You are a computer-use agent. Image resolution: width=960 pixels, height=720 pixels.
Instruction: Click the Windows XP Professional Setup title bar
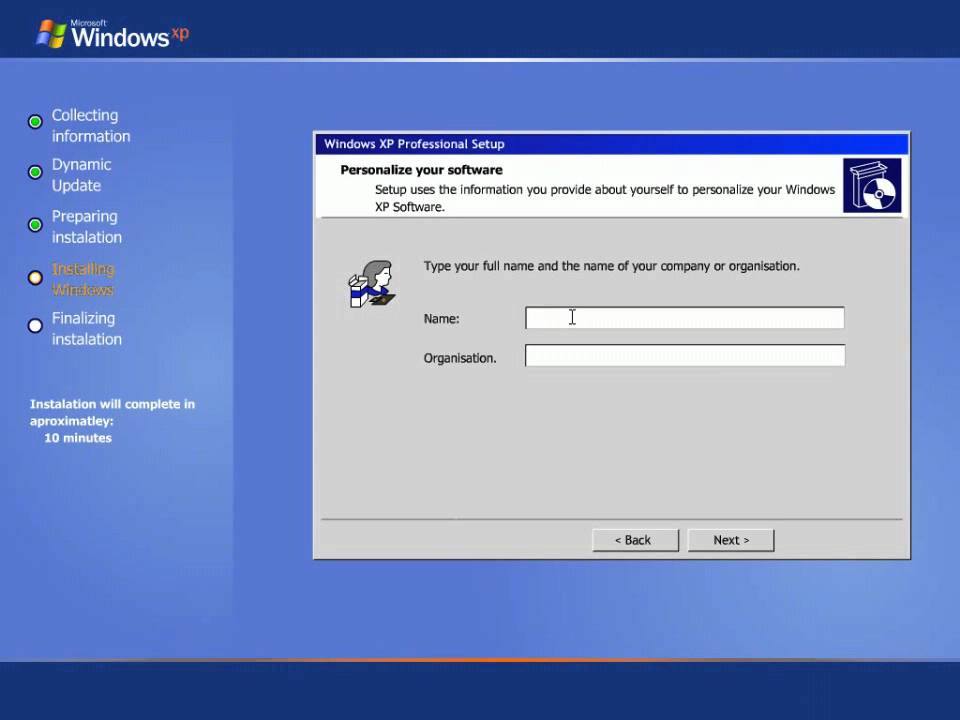(x=612, y=144)
